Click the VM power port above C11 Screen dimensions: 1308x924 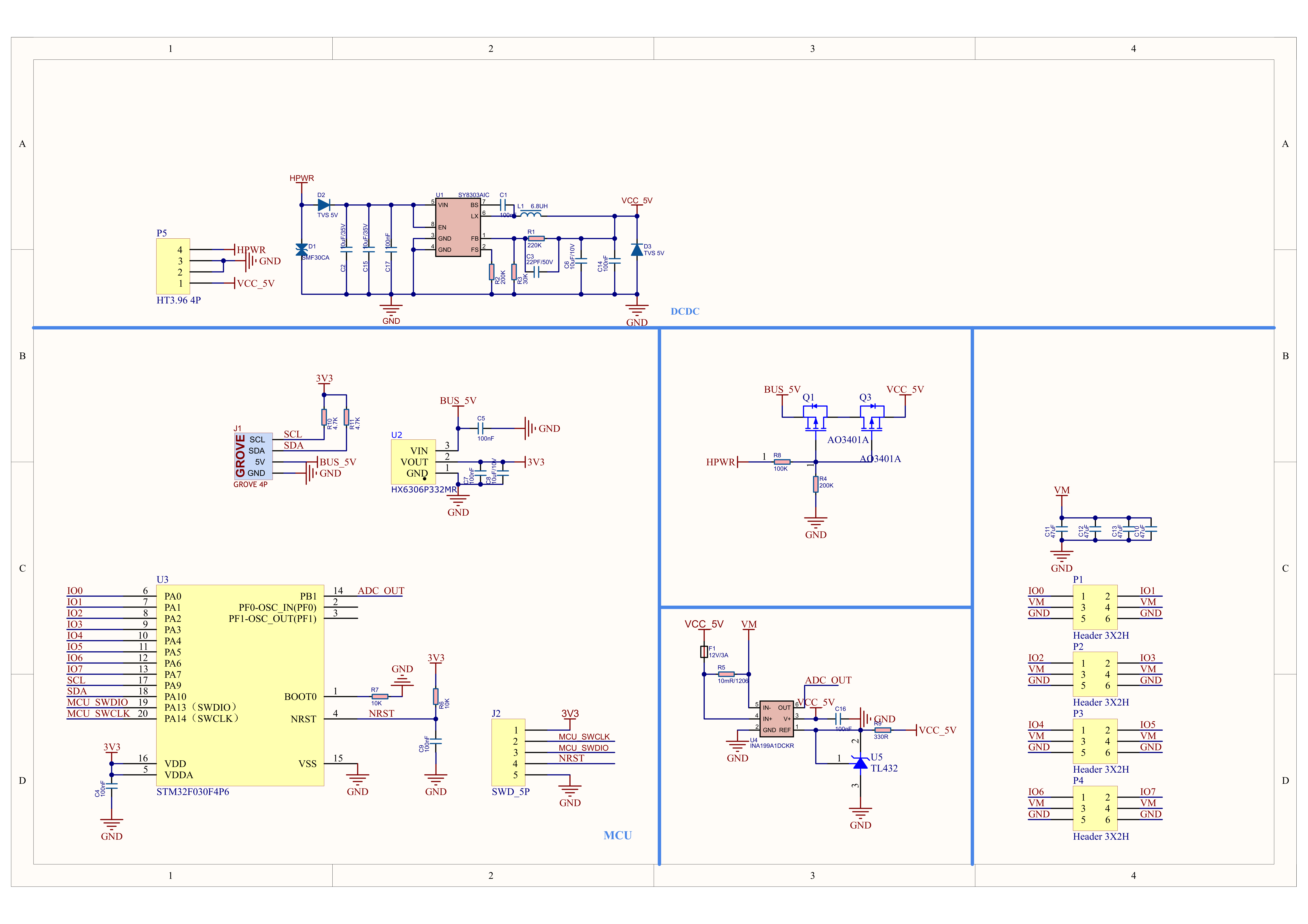click(1062, 490)
